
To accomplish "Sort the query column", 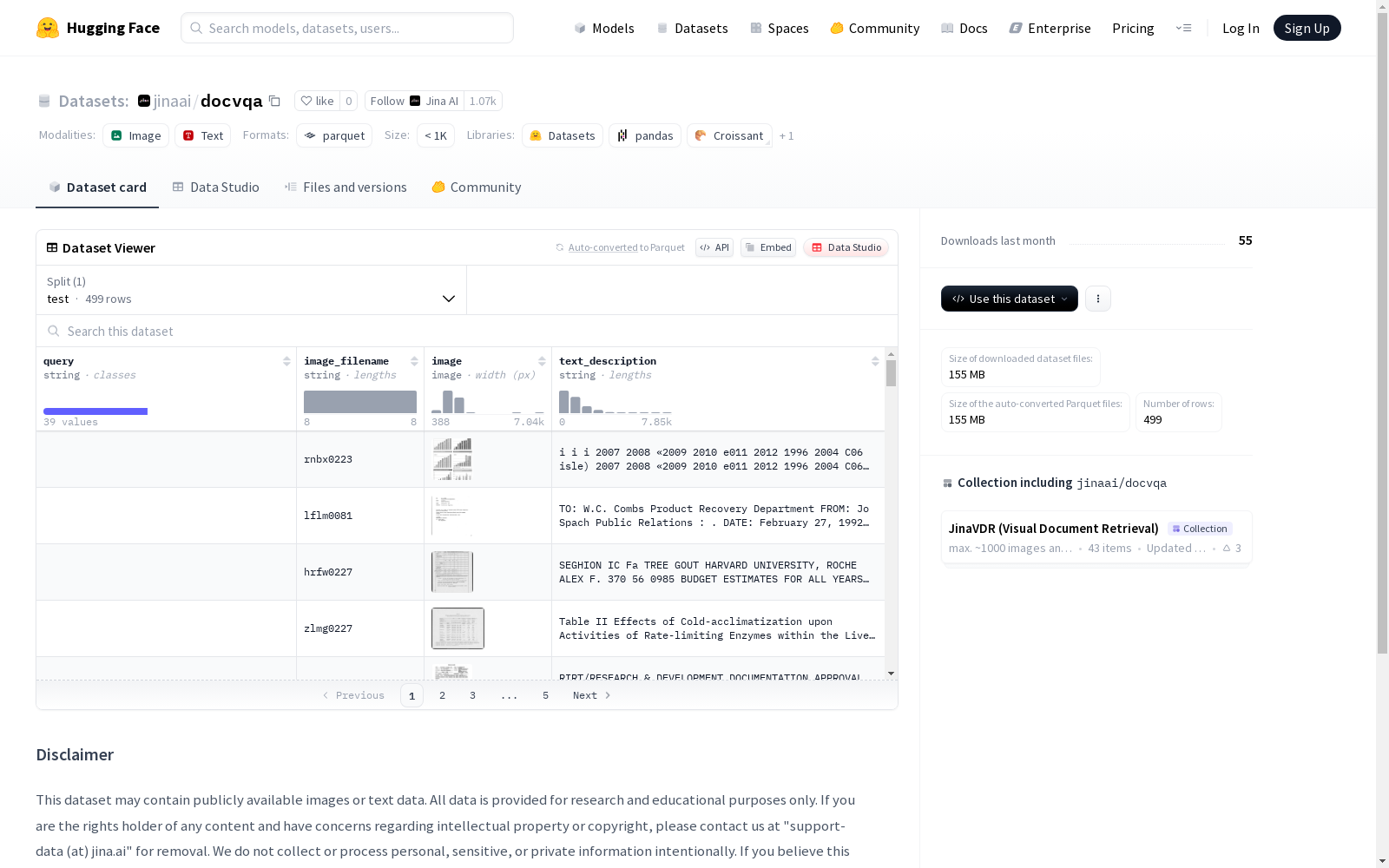I will coord(286,361).
